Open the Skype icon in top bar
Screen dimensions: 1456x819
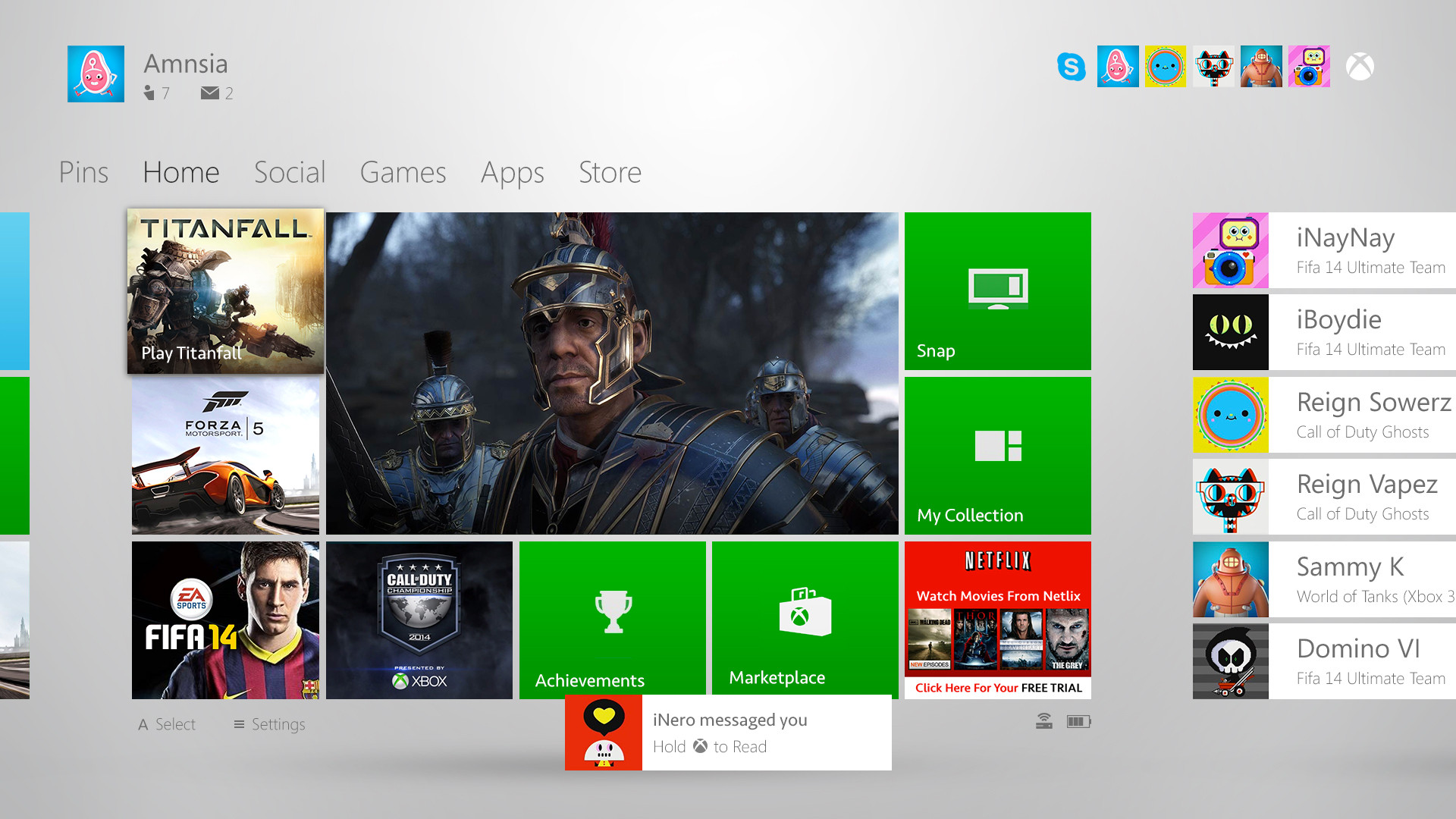[x=1071, y=67]
